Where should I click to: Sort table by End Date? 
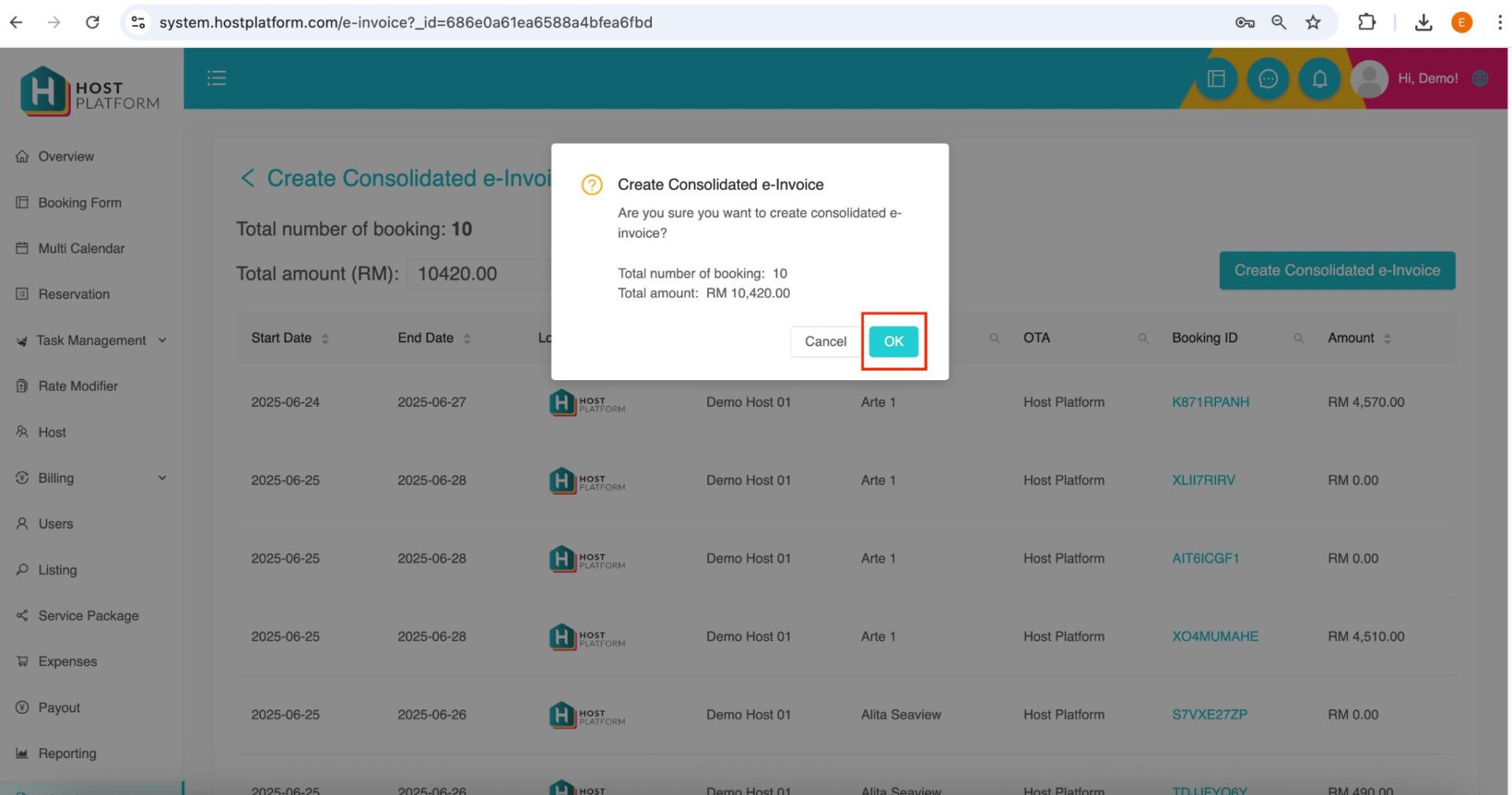pos(467,338)
